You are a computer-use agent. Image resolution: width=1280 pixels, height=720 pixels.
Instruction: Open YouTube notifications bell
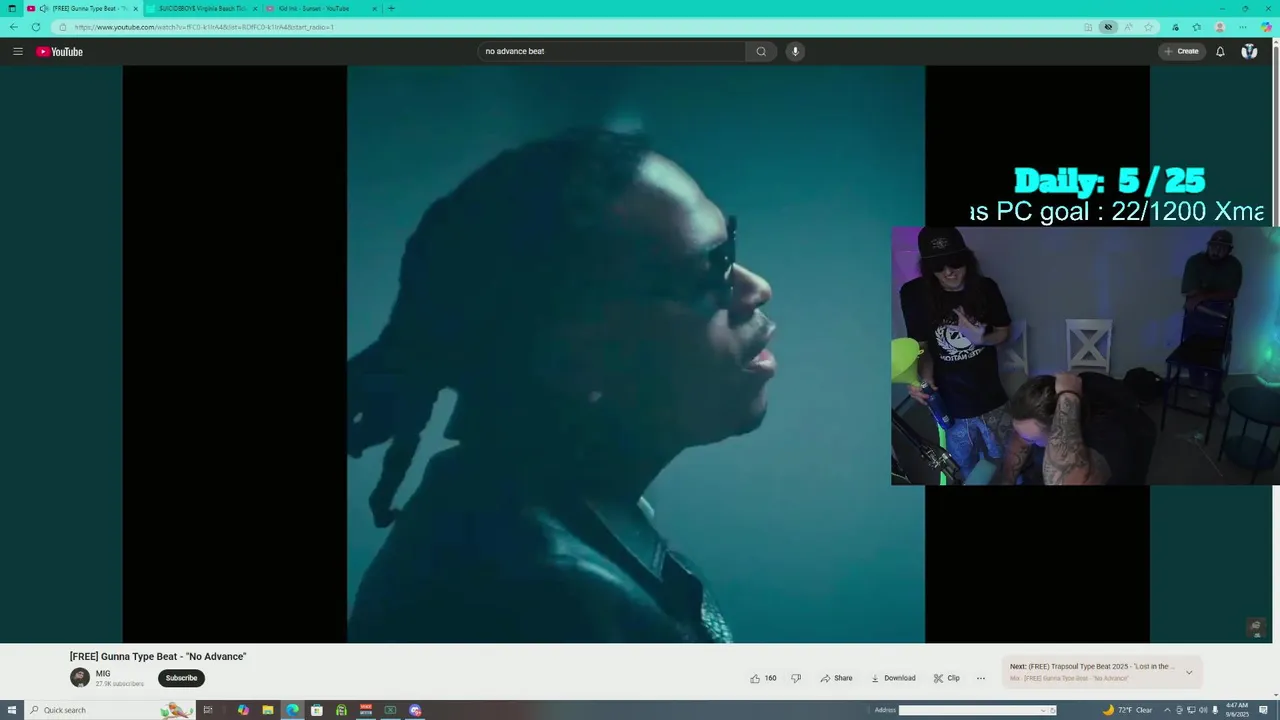(1220, 51)
